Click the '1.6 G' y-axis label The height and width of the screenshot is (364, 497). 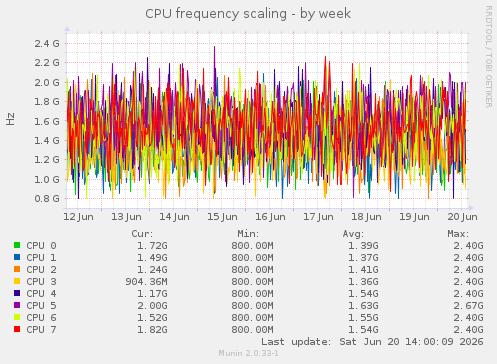(x=47, y=121)
